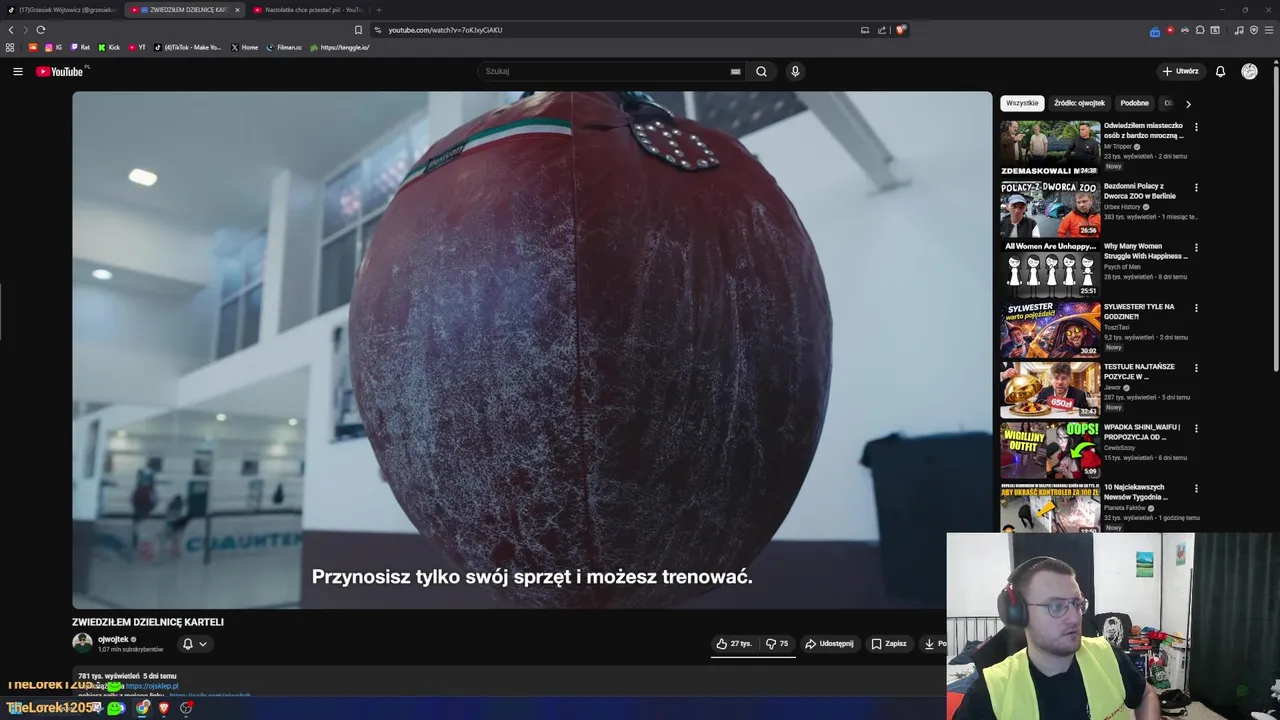Open the SYLWESTER taxi video thumbnail
The image size is (1280, 720).
tap(1050, 329)
